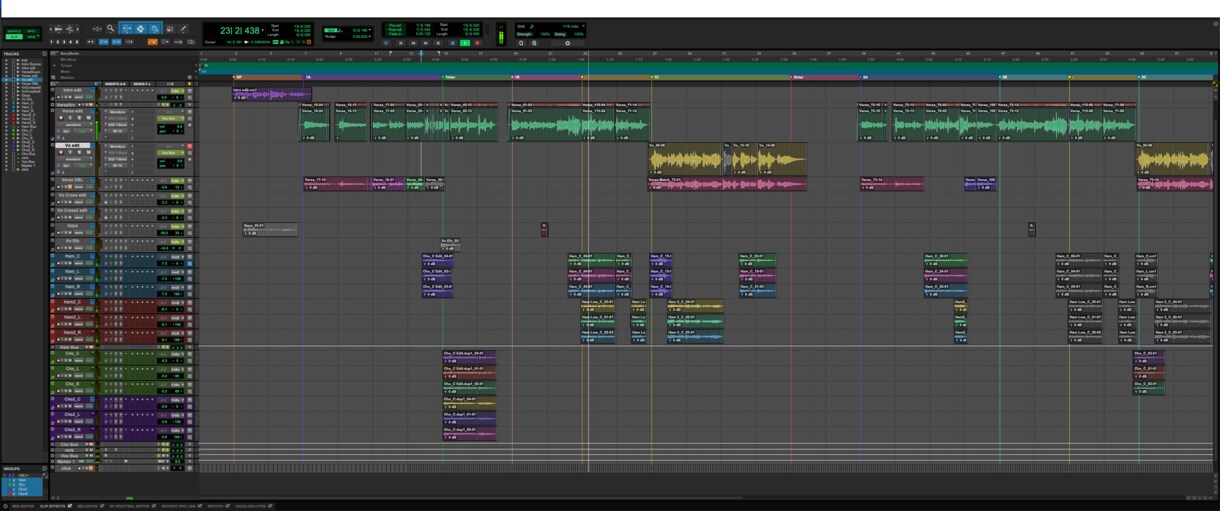Select the <ALL> group in Groups list
The height and width of the screenshot is (511, 1220).
click(24, 475)
